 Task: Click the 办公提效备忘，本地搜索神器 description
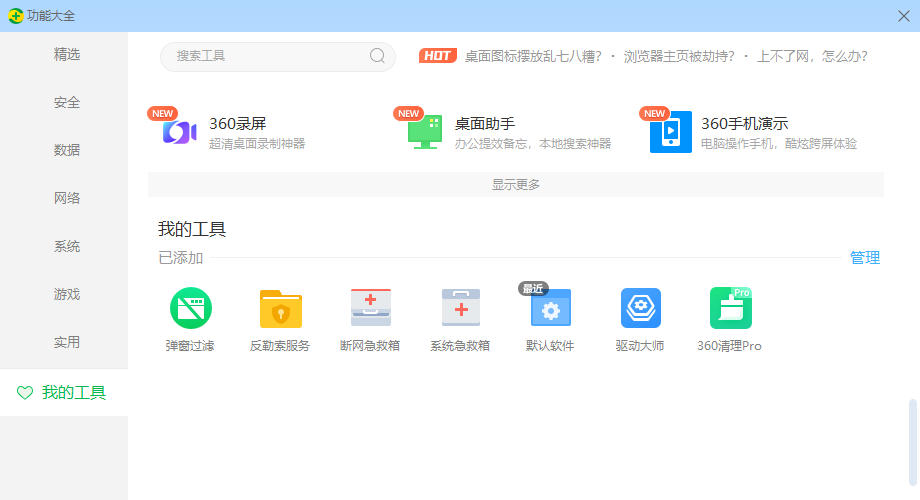click(533, 144)
